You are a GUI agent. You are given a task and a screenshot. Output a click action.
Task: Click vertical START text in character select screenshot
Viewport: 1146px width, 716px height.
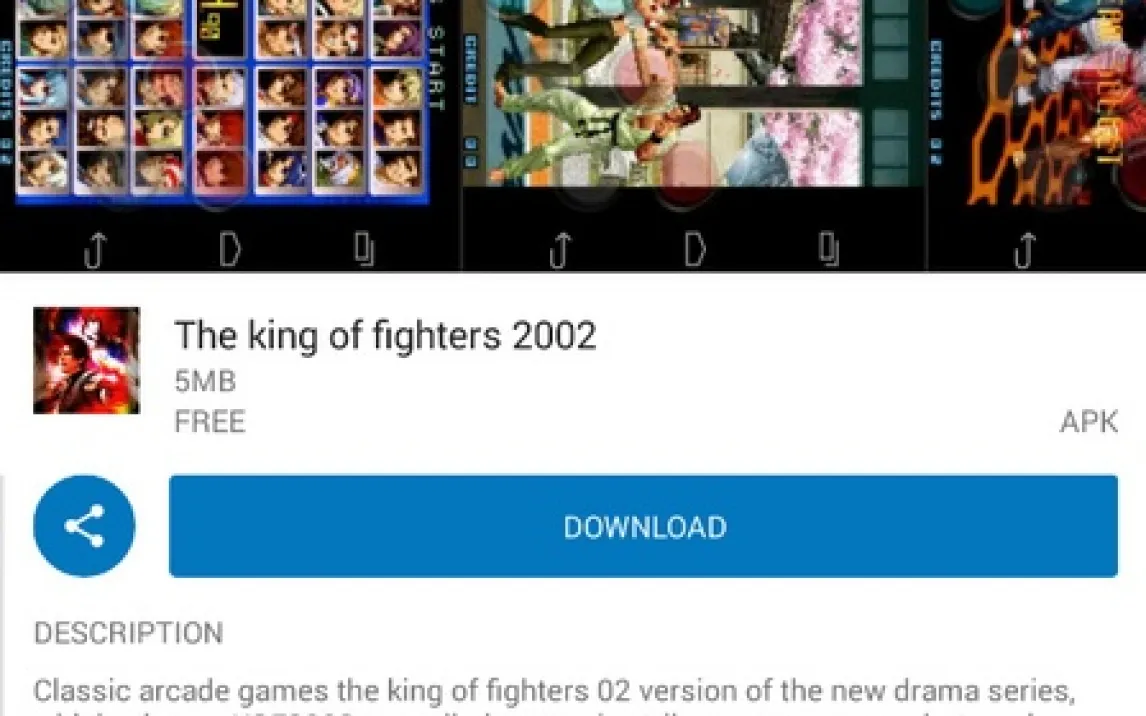[x=436, y=67]
